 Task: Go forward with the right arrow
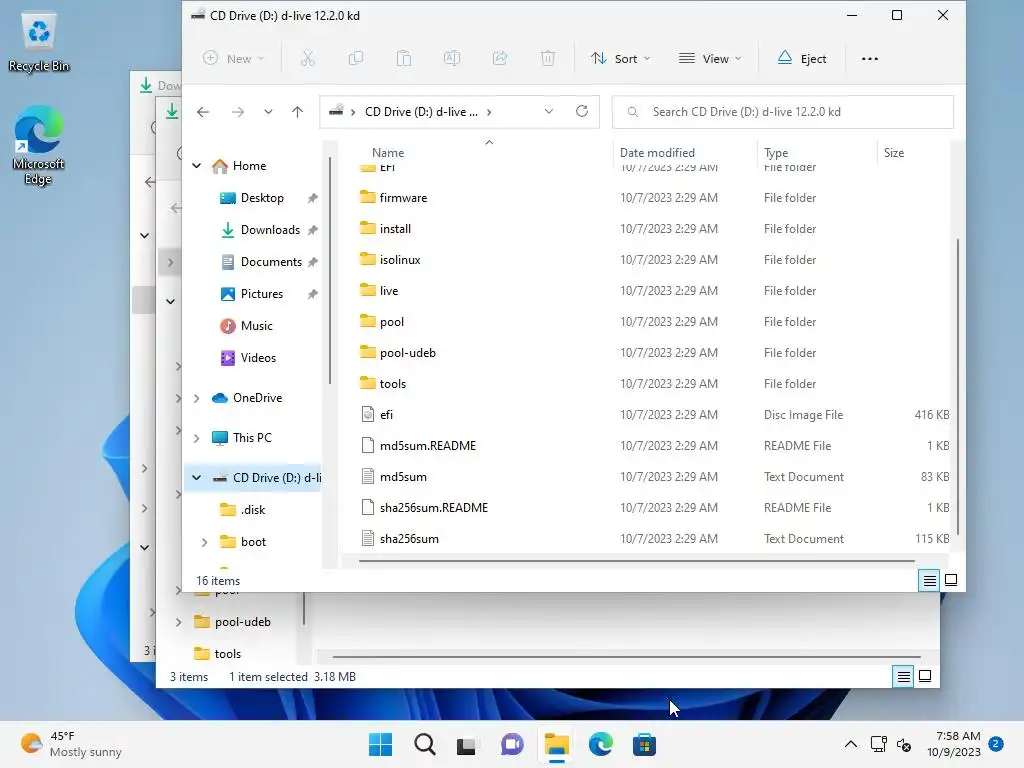pyautogui.click(x=238, y=112)
